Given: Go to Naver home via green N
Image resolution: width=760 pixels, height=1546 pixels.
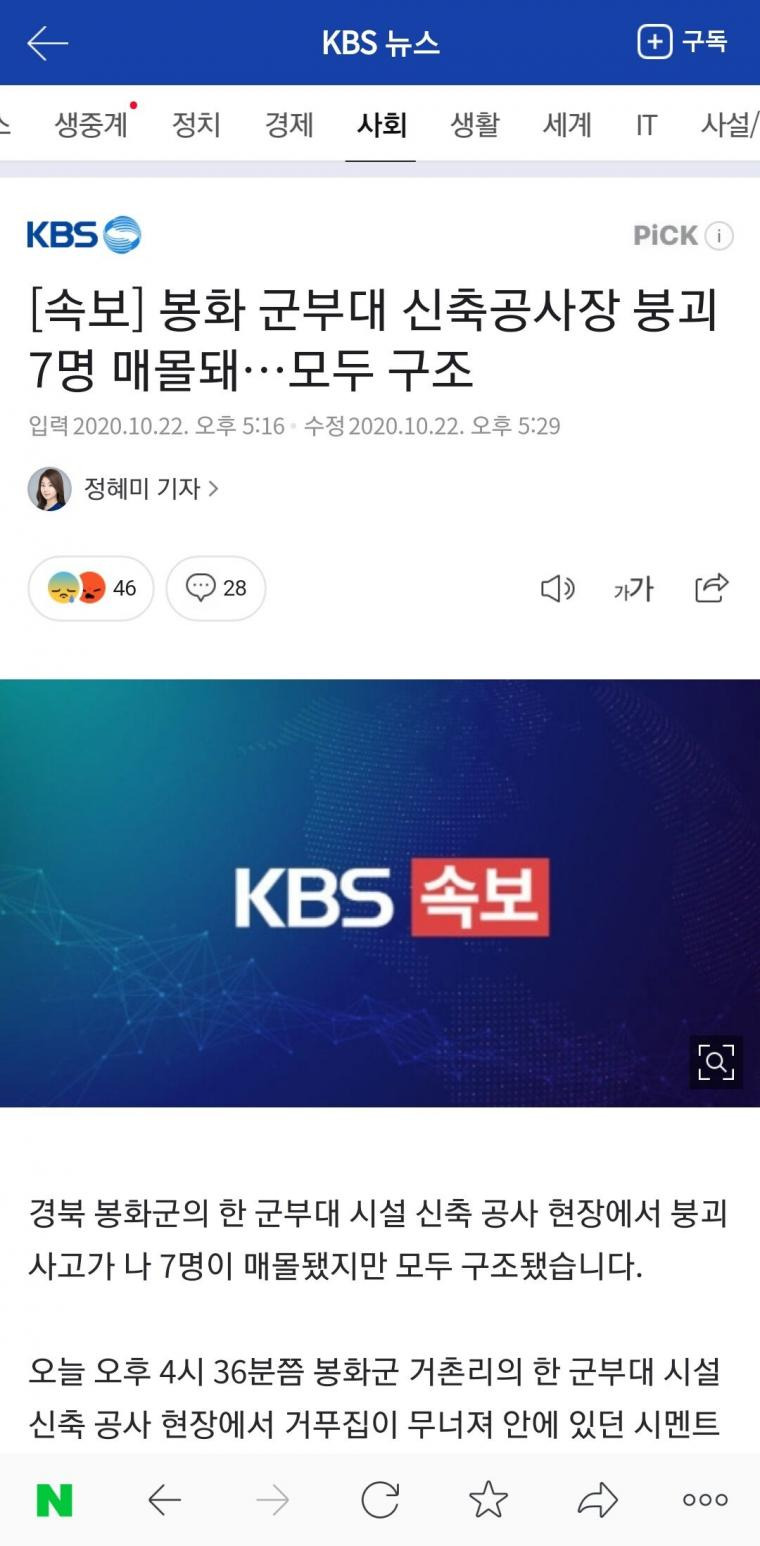Looking at the screenshot, I should pos(54,1500).
